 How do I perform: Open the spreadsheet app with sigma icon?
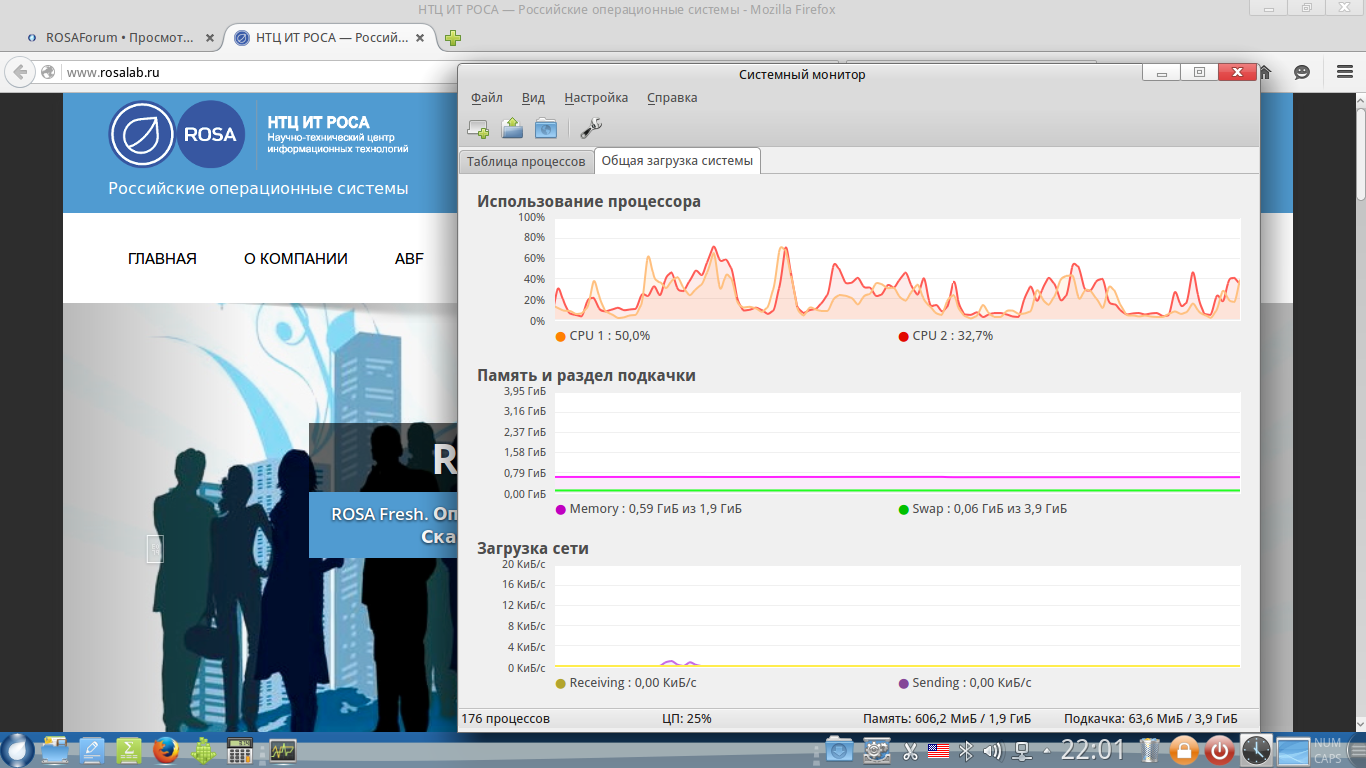point(128,750)
